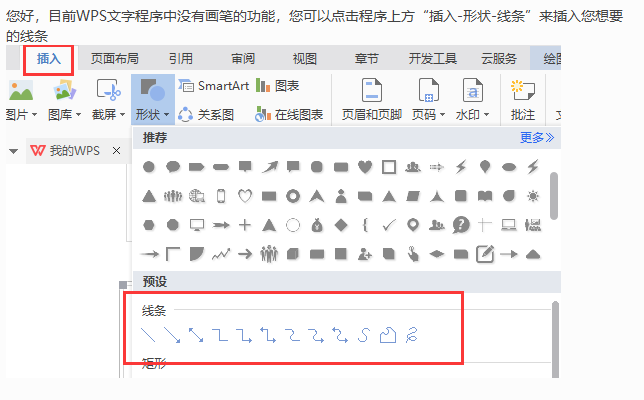644x400 pixels.
Task: Click 页眉和页脚 header footer button
Action: [372, 100]
